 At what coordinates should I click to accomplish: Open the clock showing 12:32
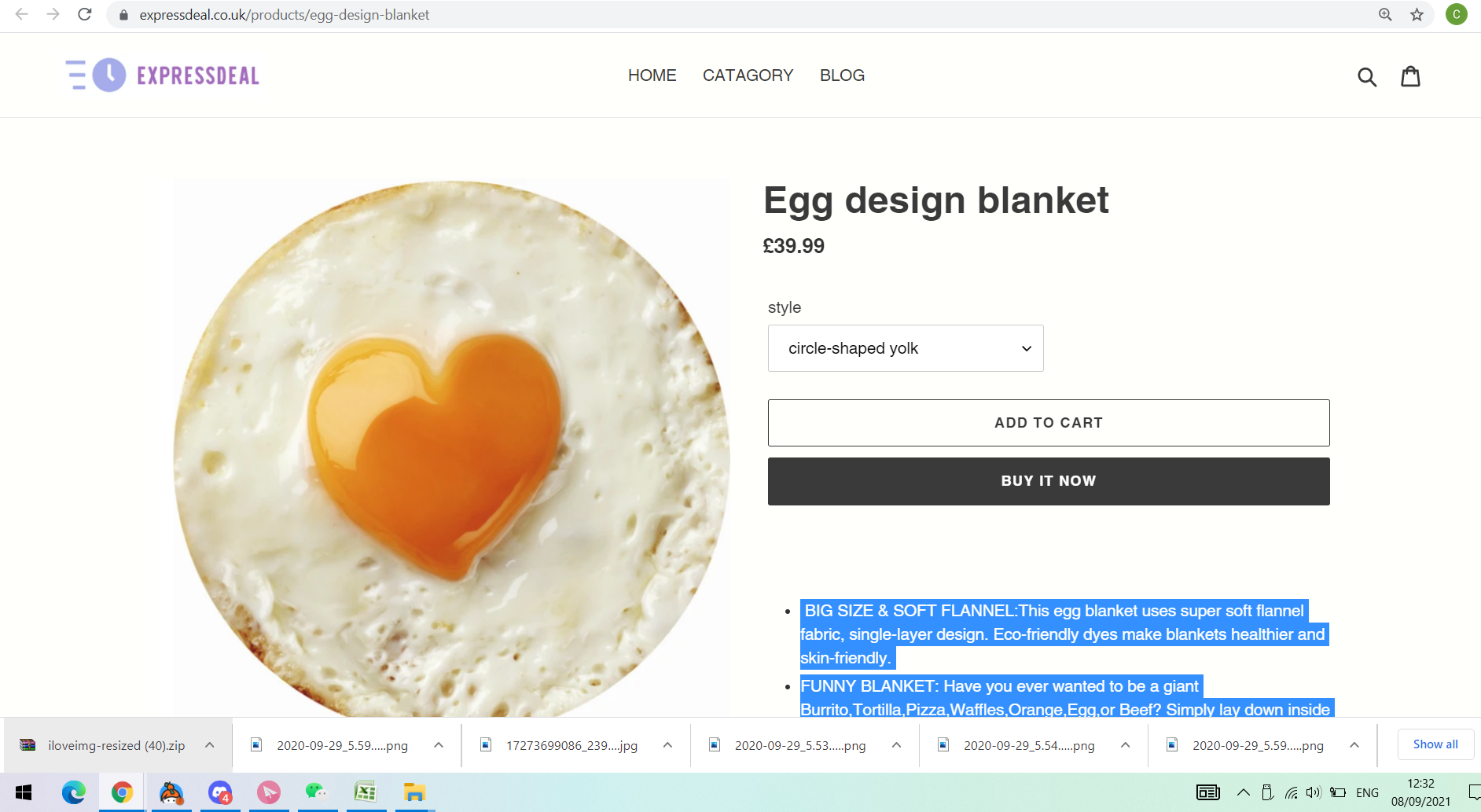1420,792
